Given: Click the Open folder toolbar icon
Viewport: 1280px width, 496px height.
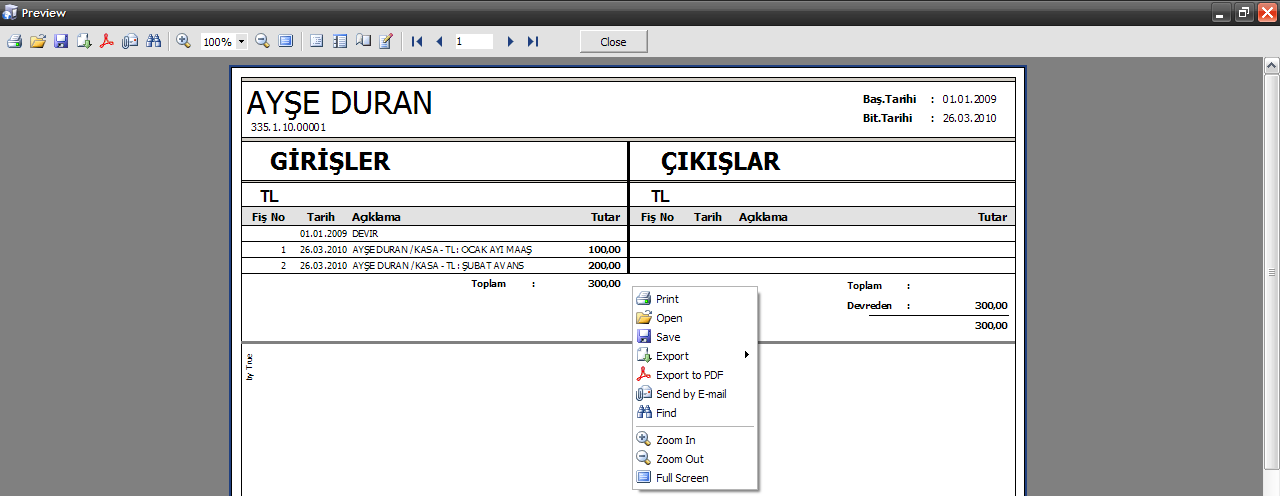Looking at the screenshot, I should tap(38, 42).
